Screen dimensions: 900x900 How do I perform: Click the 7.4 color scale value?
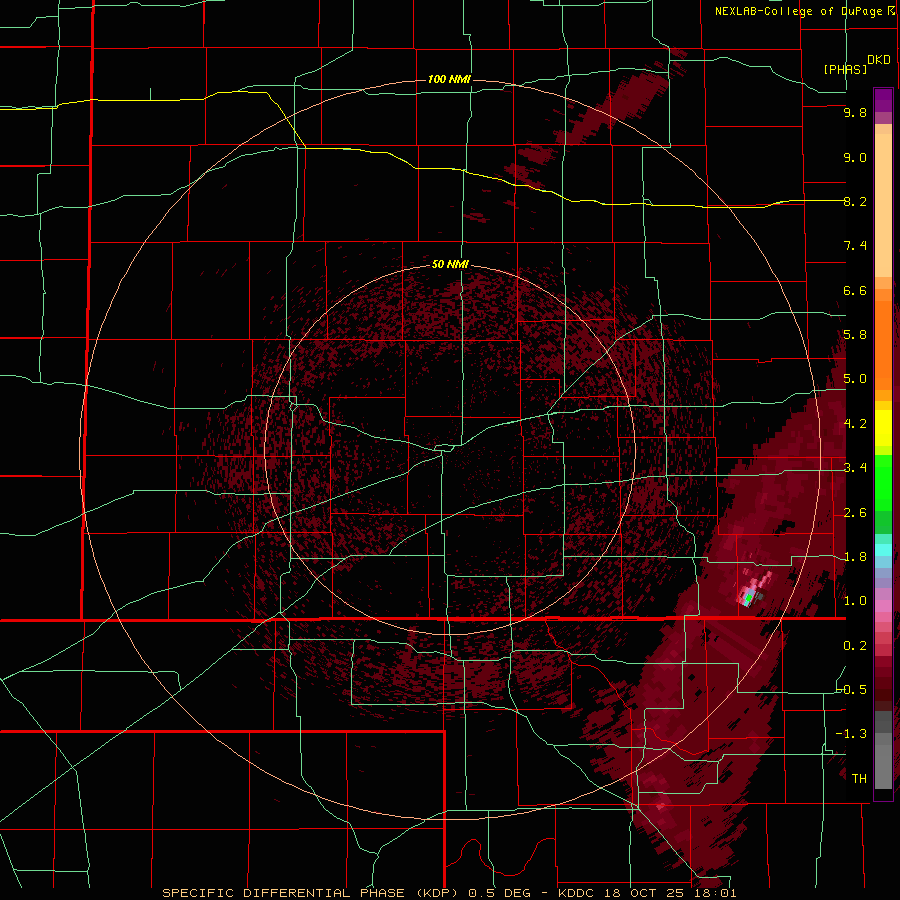tap(855, 246)
